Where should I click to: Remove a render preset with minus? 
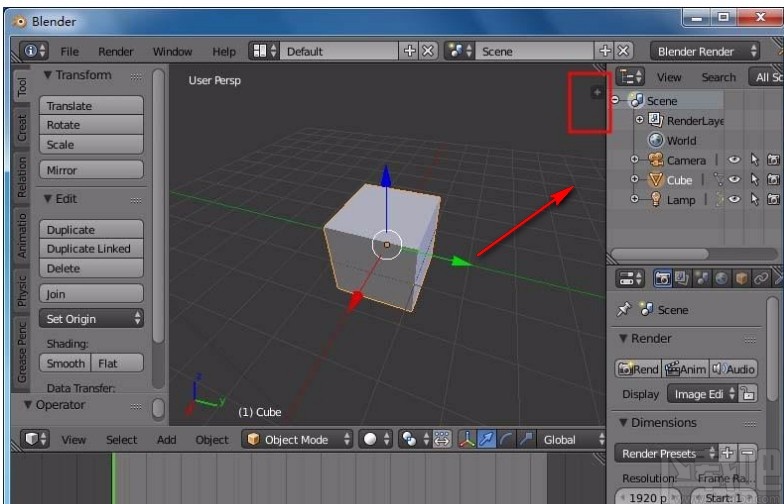[x=748, y=453]
